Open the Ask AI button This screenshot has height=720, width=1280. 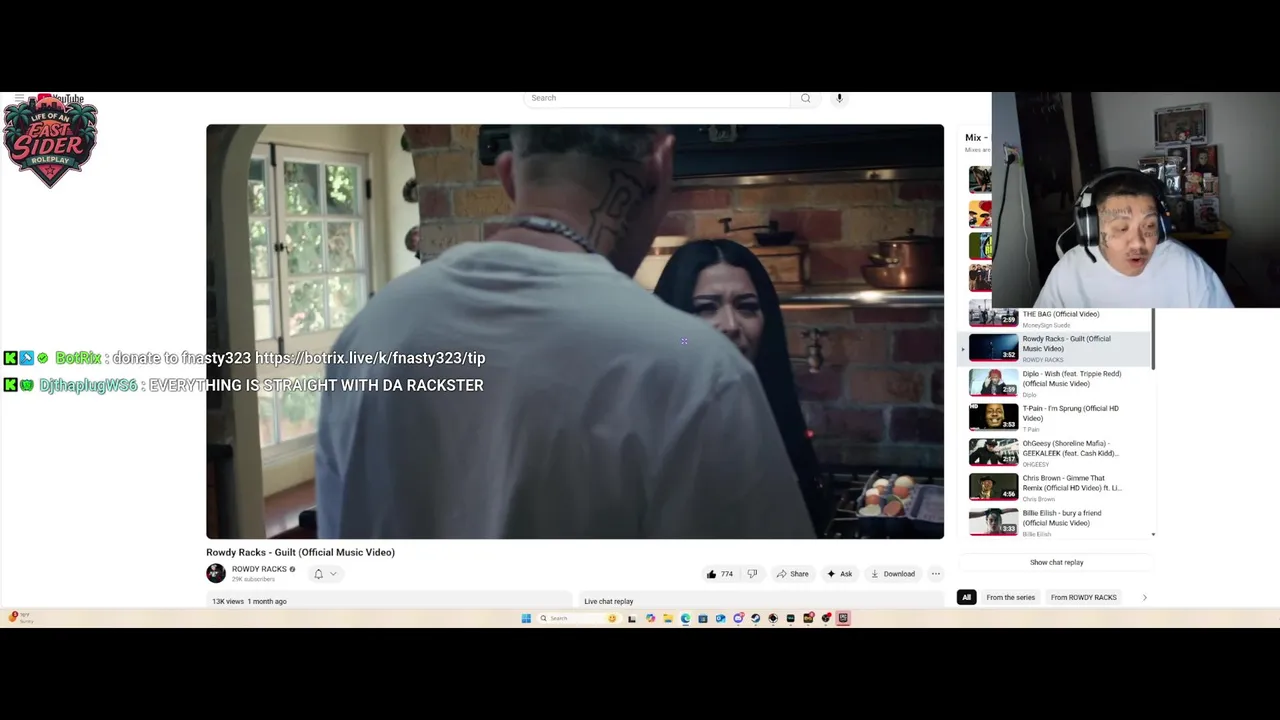[839, 574]
